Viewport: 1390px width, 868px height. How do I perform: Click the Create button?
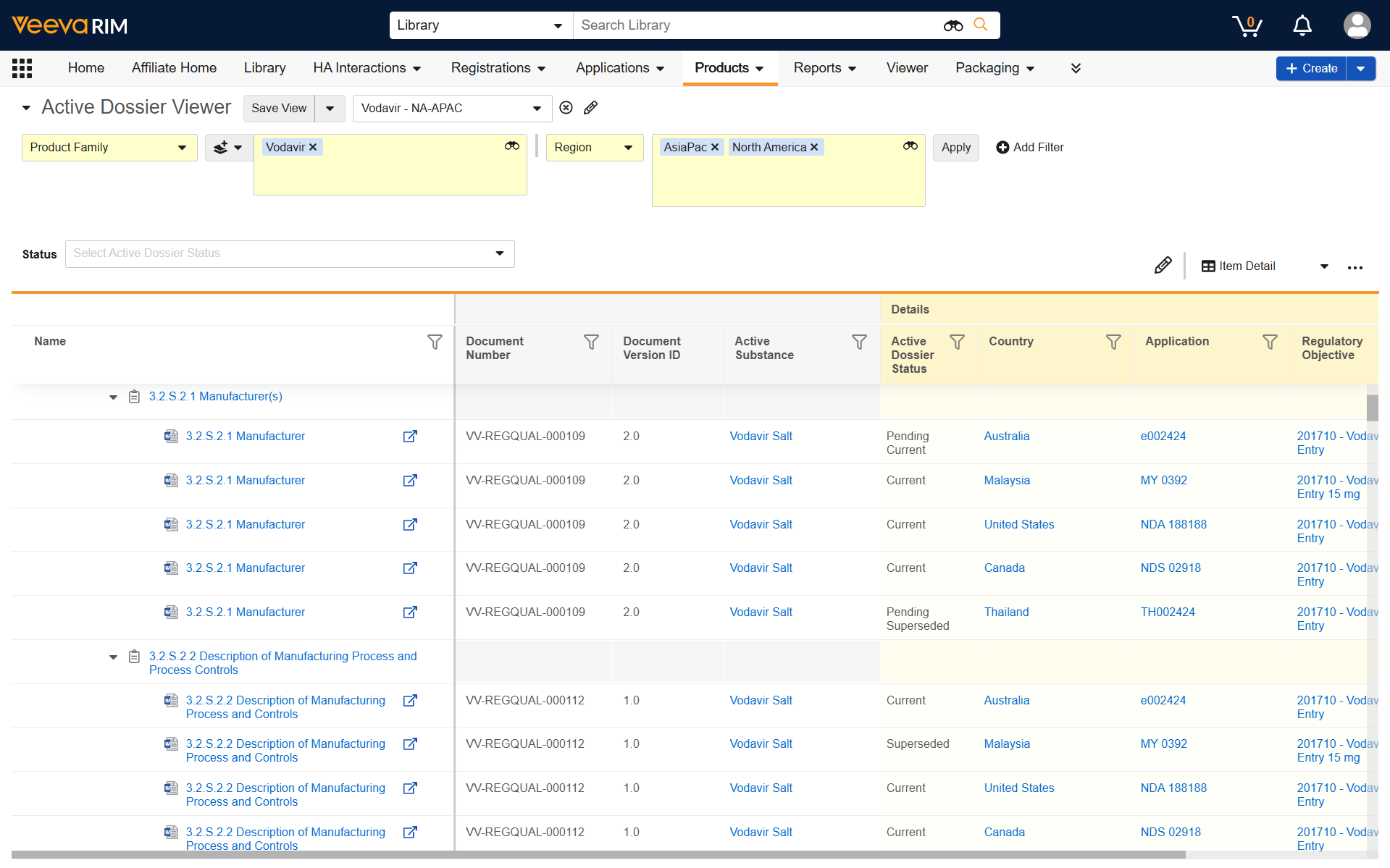pyautogui.click(x=1311, y=68)
